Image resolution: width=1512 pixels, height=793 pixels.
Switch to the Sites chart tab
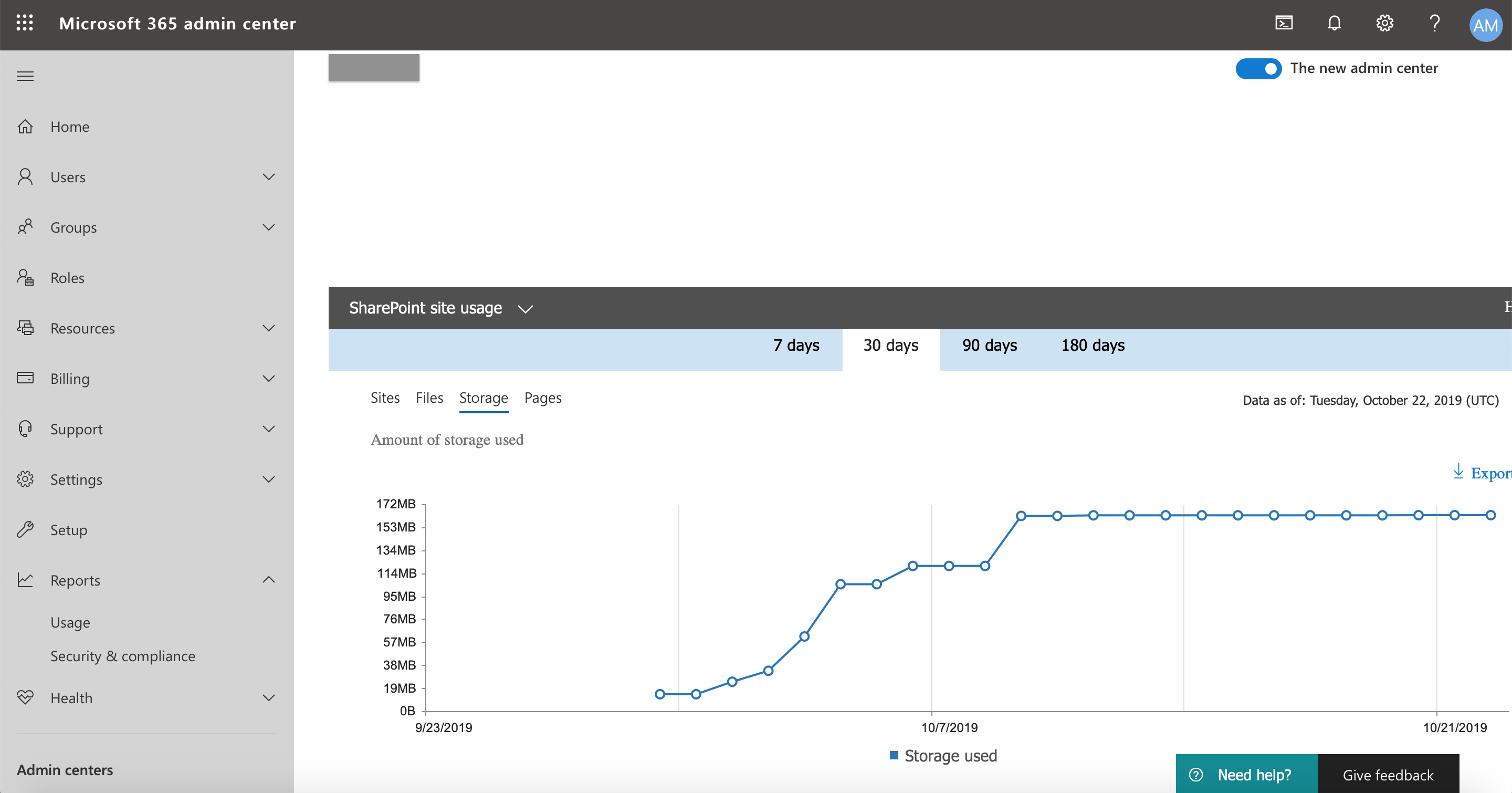(385, 398)
